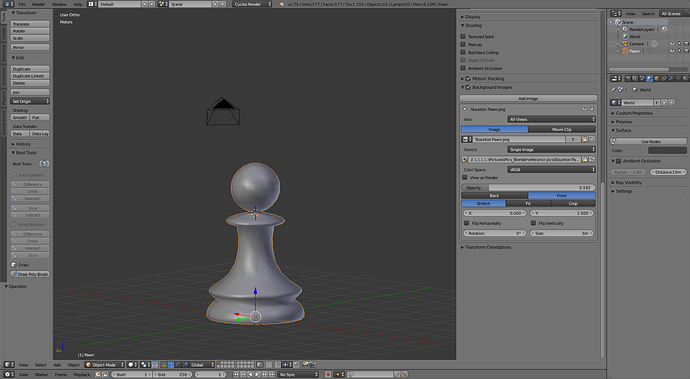Click the Properties editor type icon
This screenshot has height=379, width=690.
616,78
